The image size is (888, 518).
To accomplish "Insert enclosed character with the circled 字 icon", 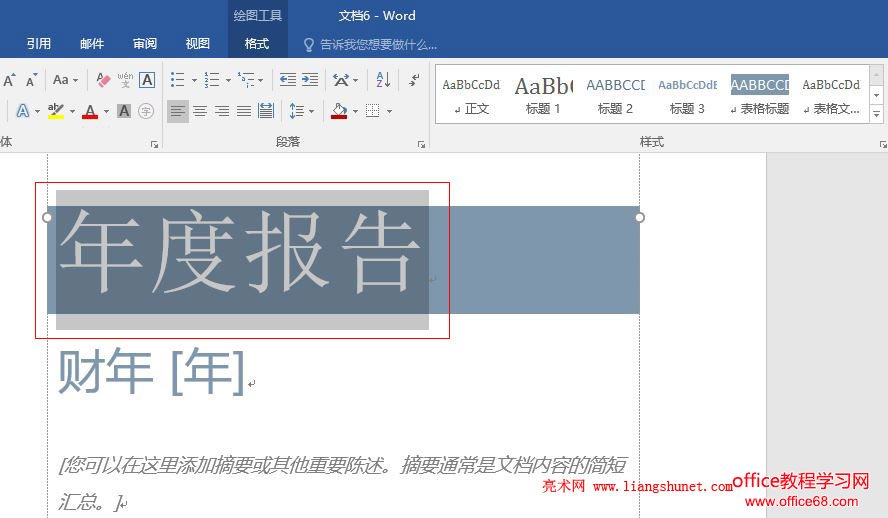I will [146, 111].
